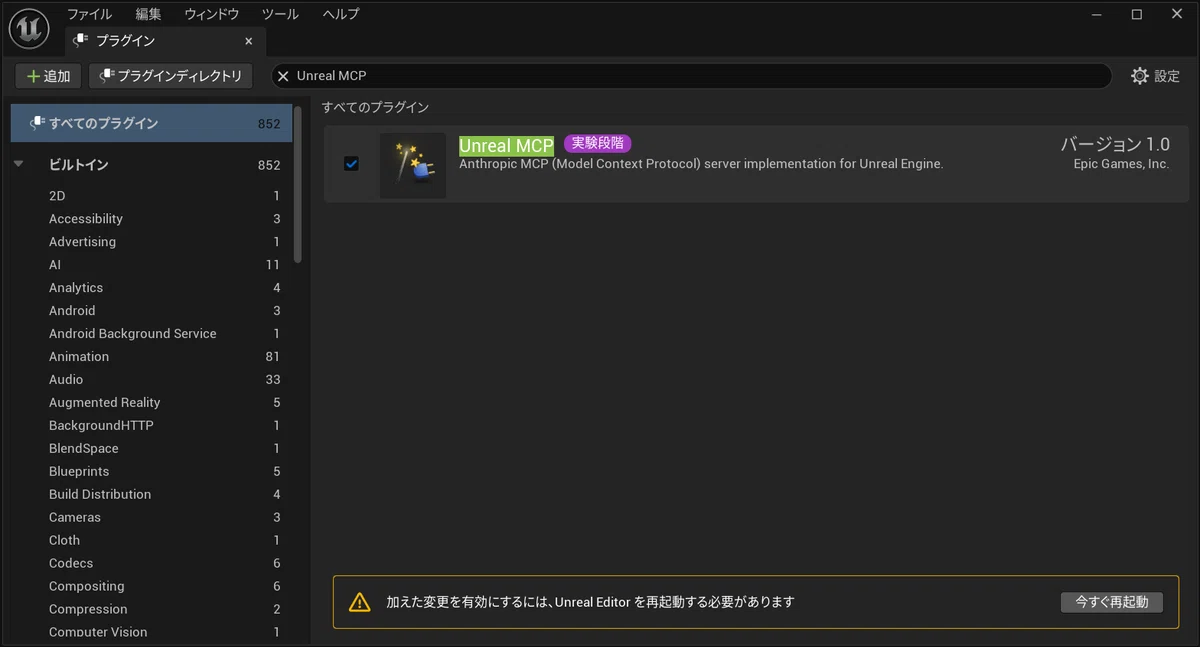1200x647 pixels.
Task: Disable the Unreal MCP plugin checkbox
Action: click(x=351, y=163)
